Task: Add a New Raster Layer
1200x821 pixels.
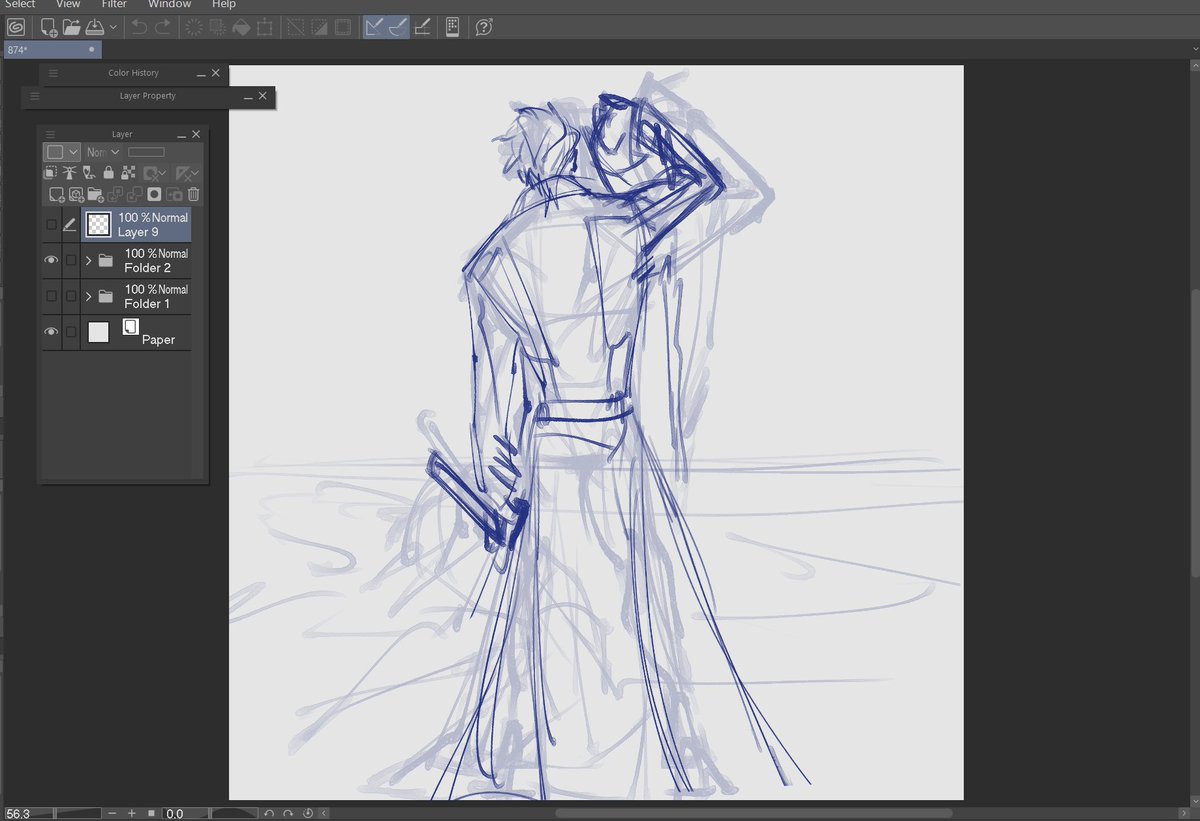Action: [x=57, y=194]
